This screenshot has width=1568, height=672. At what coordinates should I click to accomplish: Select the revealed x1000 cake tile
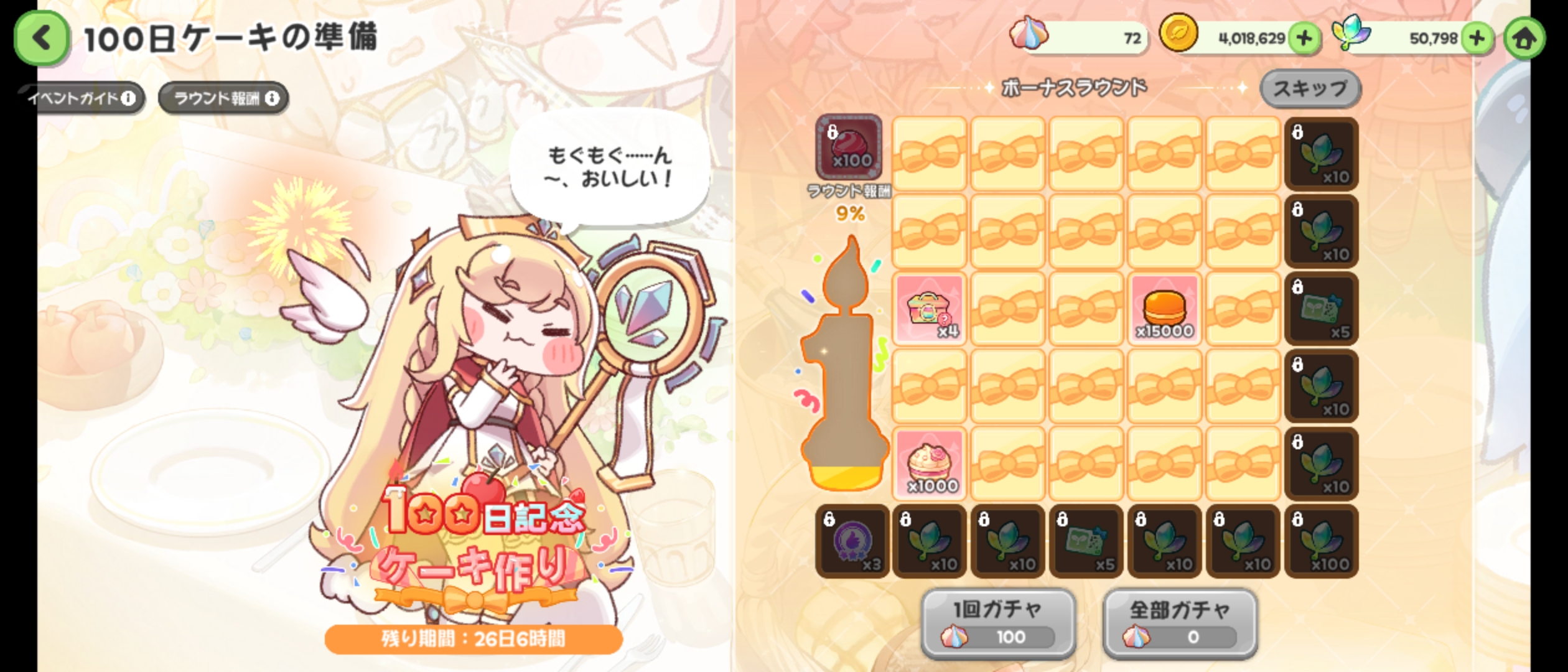click(930, 464)
